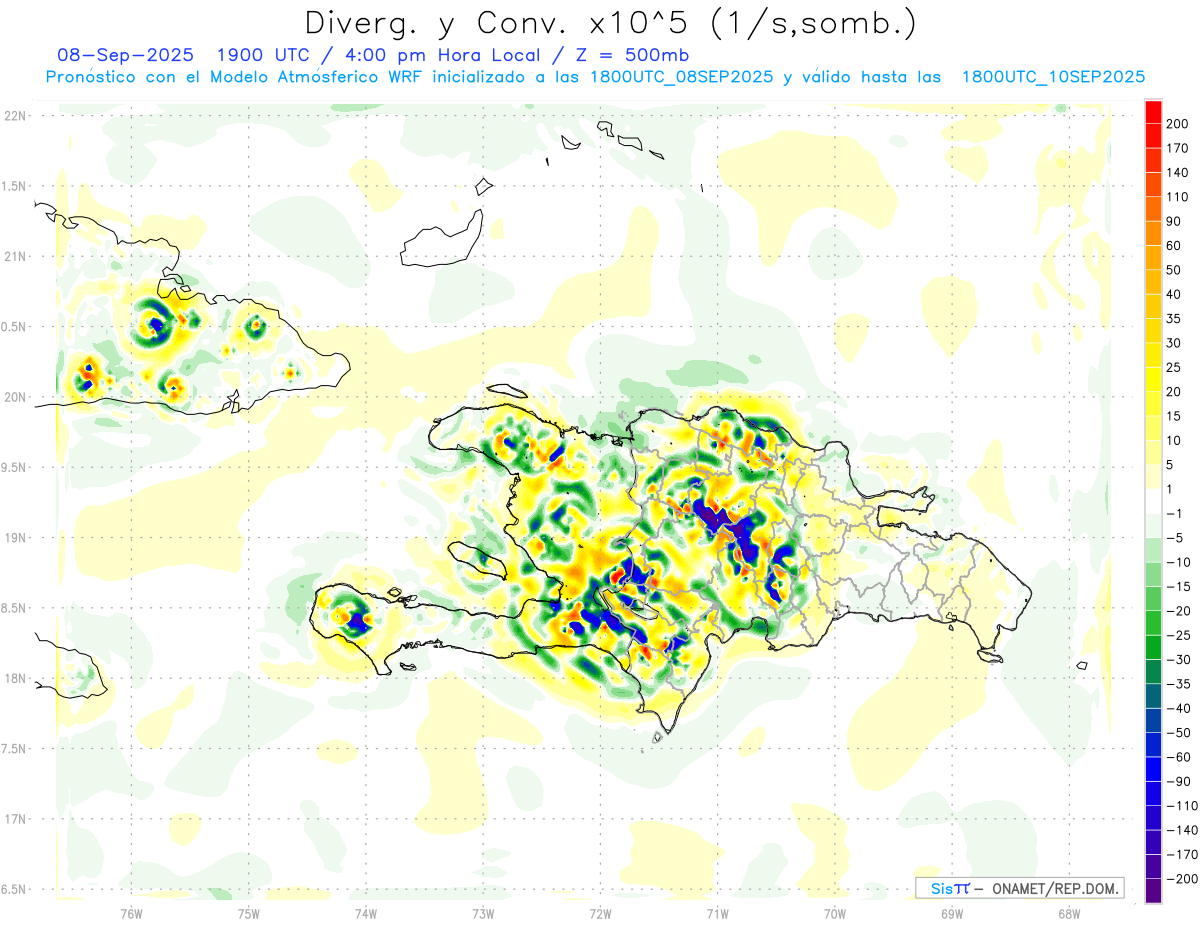Click the 74W longitude label
This screenshot has width=1200, height=927.
coord(366,913)
